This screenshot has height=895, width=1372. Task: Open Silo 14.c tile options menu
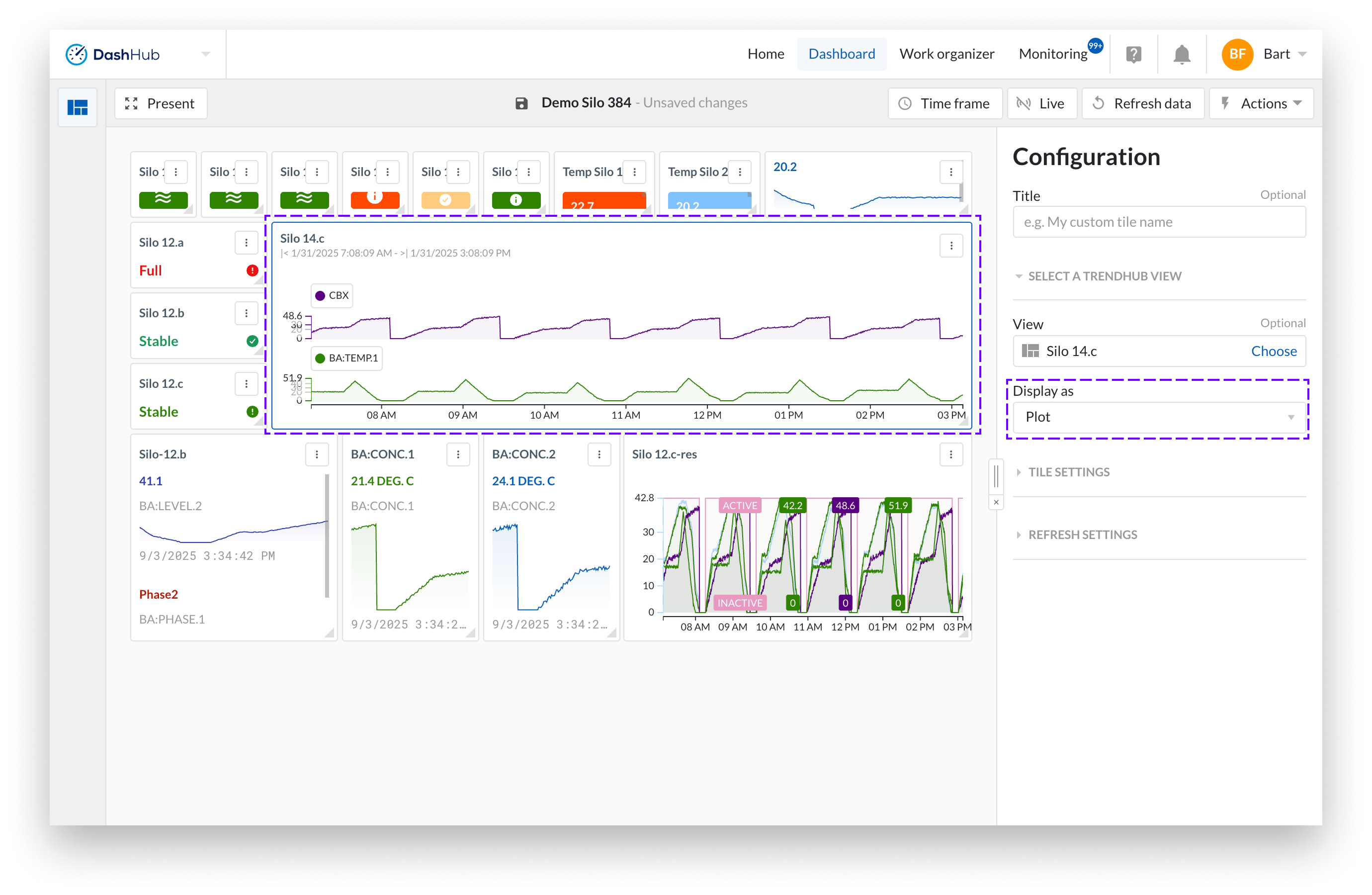(x=950, y=246)
